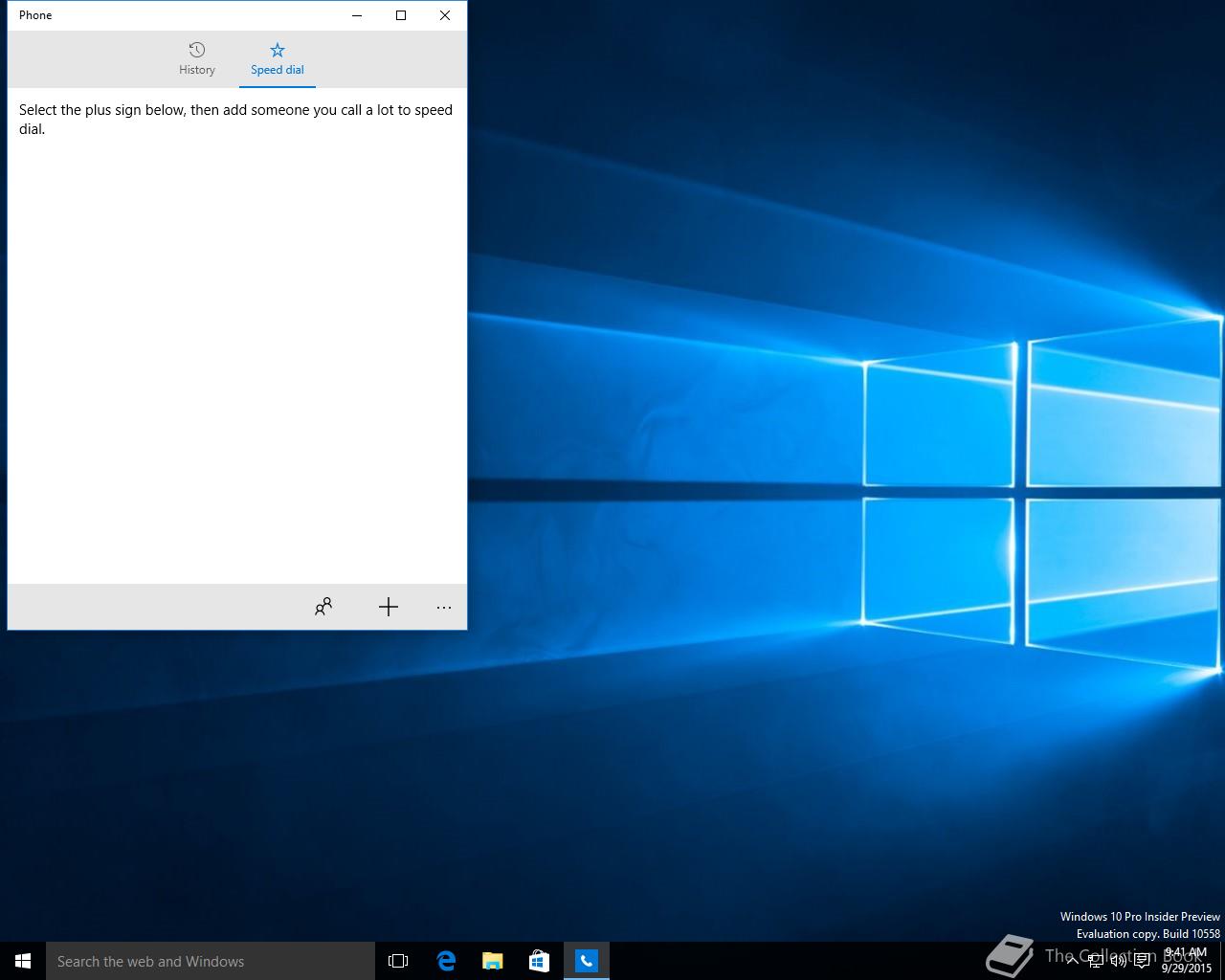Add a speed dial with plus icon
Image resolution: width=1225 pixels, height=980 pixels.
click(x=388, y=607)
